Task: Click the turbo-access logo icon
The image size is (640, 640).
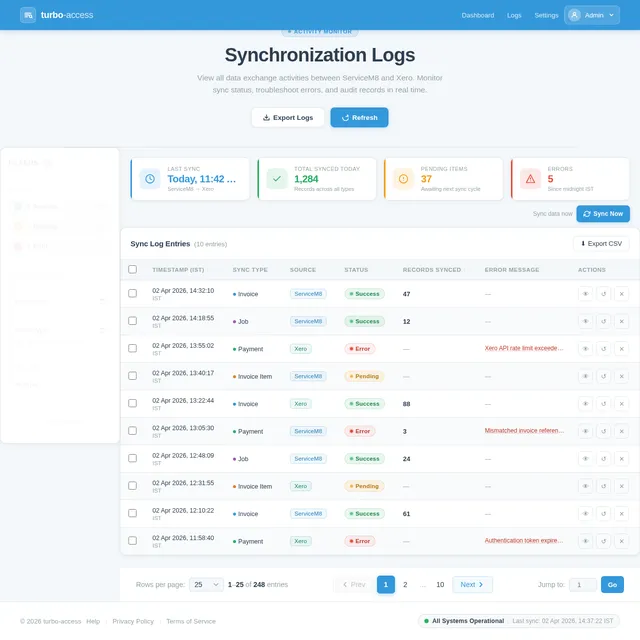Action: [28, 15]
